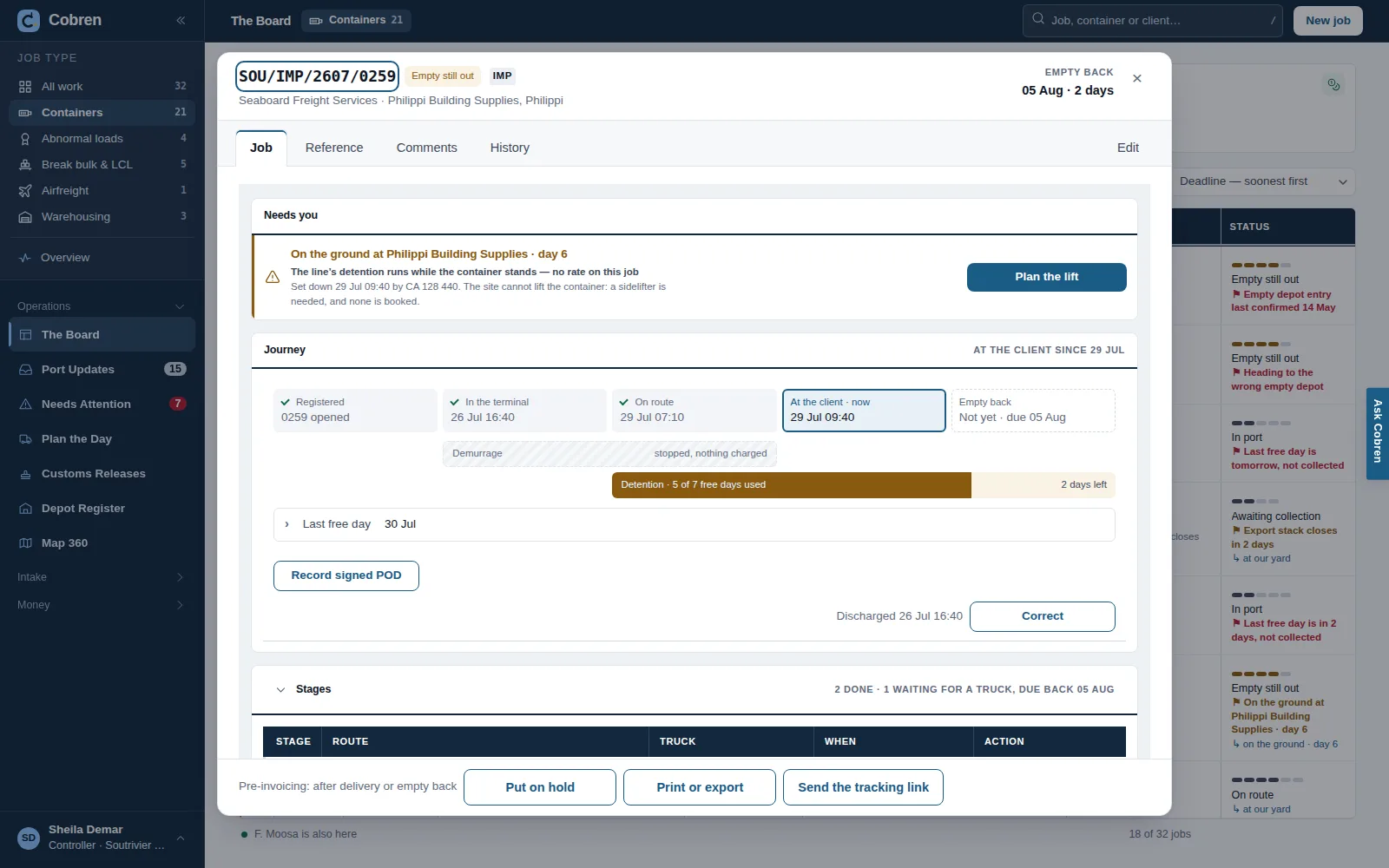Open Depot Register
The width and height of the screenshot is (1389, 868).
point(102,508)
